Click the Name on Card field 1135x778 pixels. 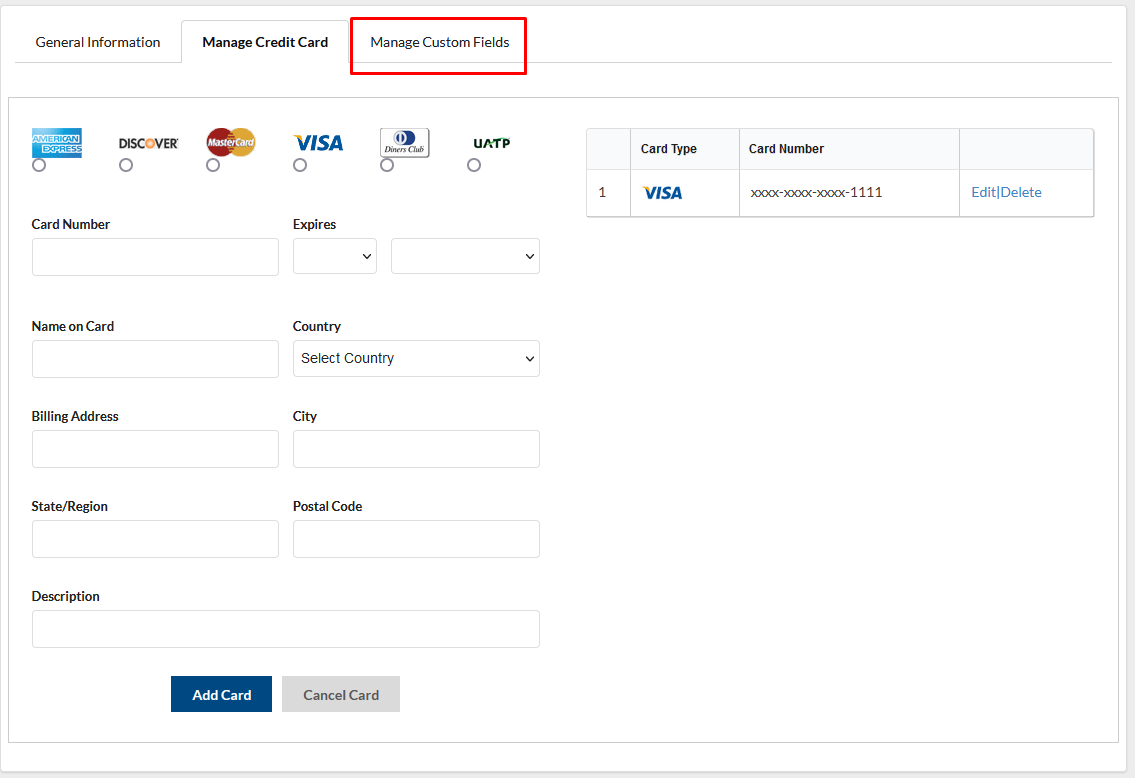(155, 359)
